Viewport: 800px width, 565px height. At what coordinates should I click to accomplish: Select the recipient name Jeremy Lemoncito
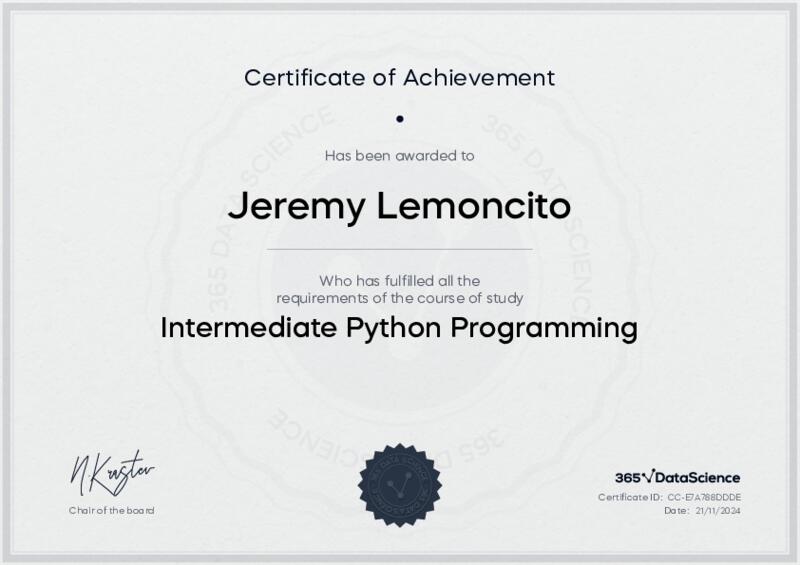point(400,206)
